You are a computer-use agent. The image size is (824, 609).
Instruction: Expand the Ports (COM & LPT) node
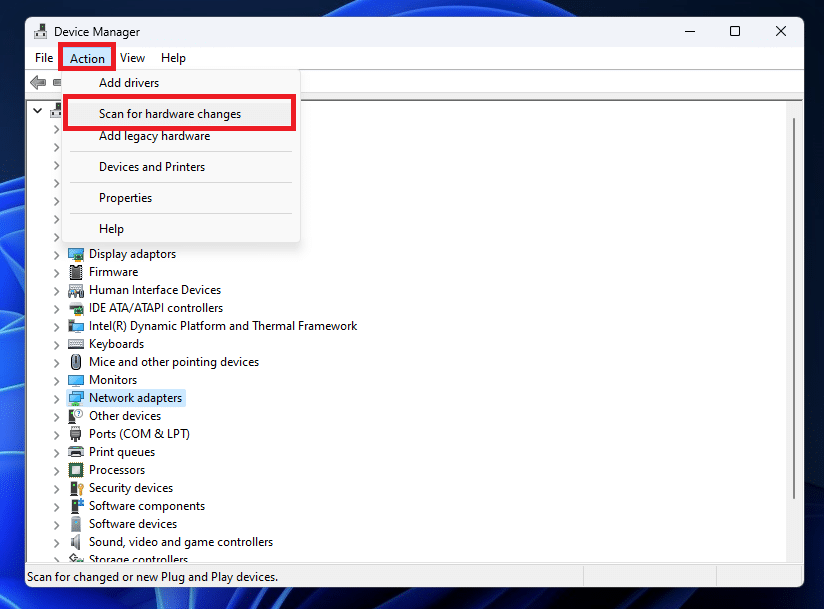[x=57, y=433]
